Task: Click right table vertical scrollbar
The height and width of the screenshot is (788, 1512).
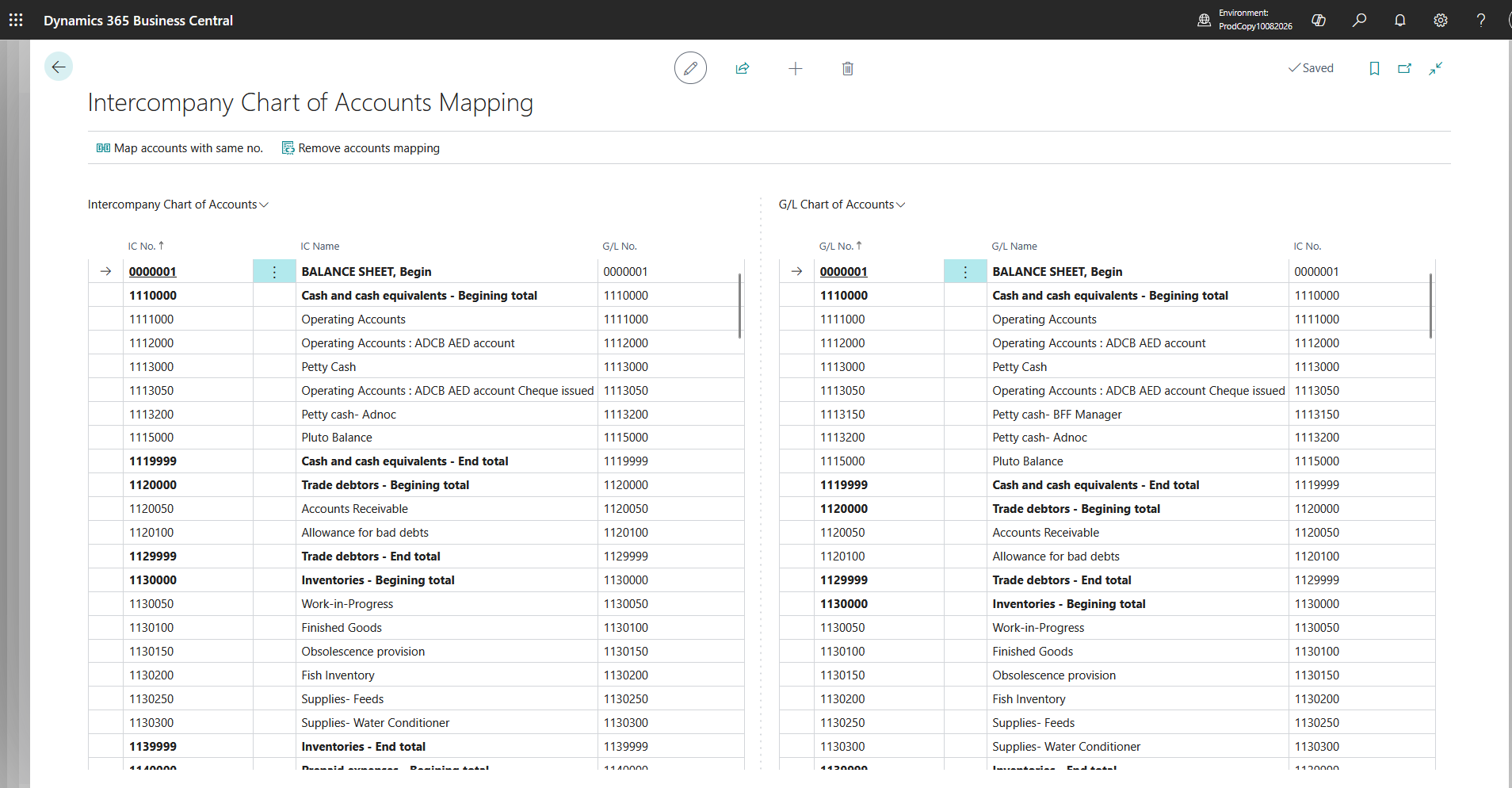Action: click(1430, 306)
